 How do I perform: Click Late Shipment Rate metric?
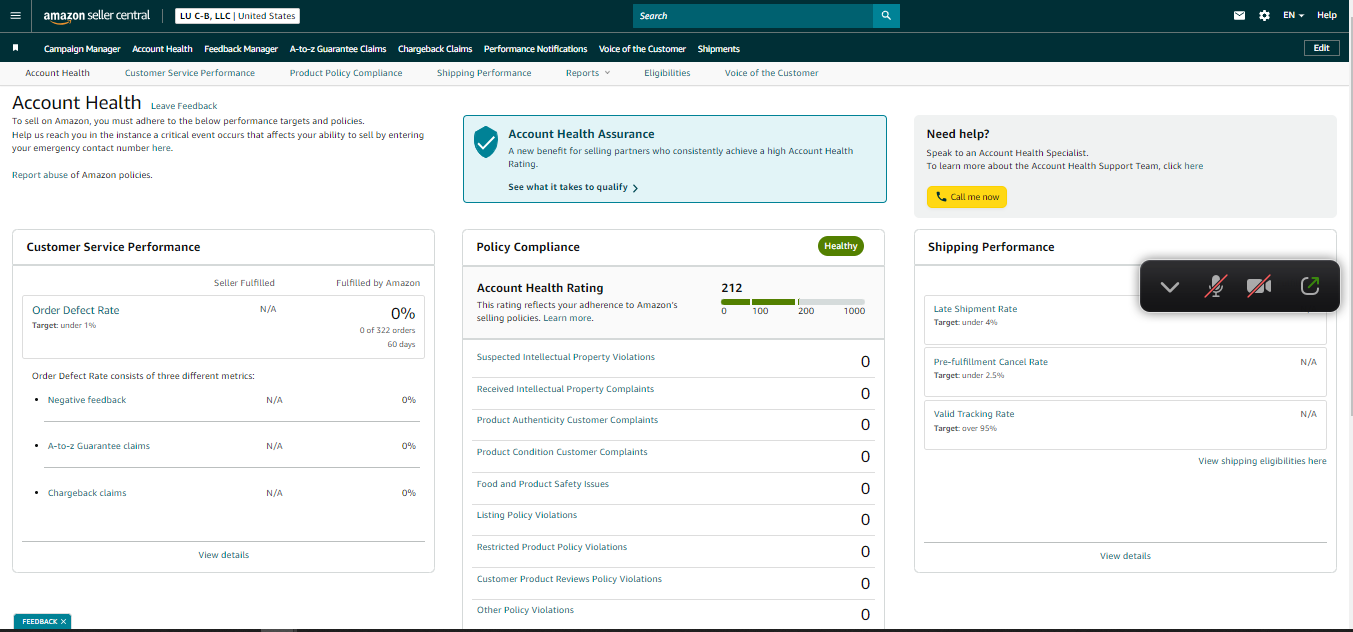tap(975, 309)
